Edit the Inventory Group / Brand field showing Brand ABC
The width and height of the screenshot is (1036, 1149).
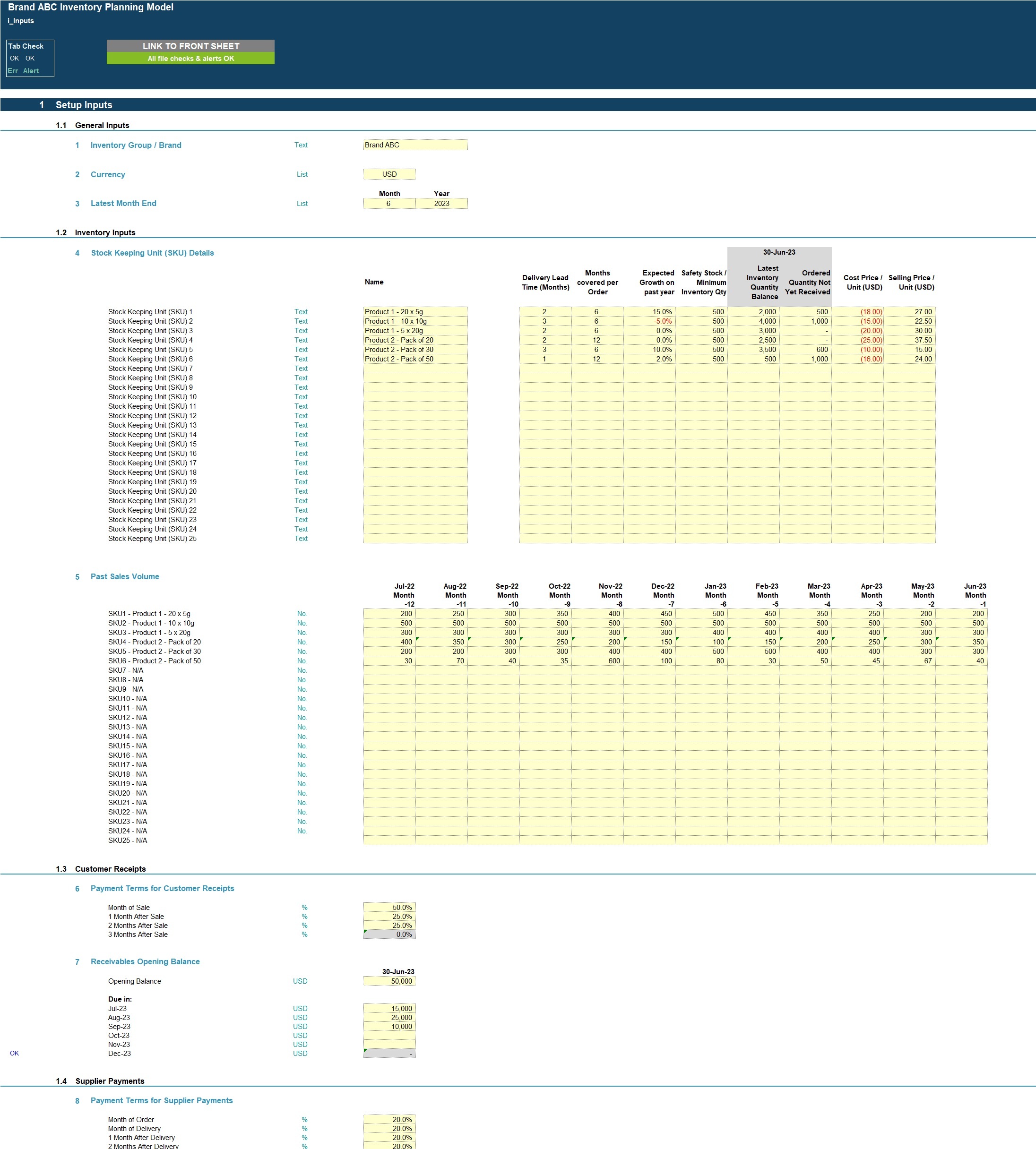point(415,145)
